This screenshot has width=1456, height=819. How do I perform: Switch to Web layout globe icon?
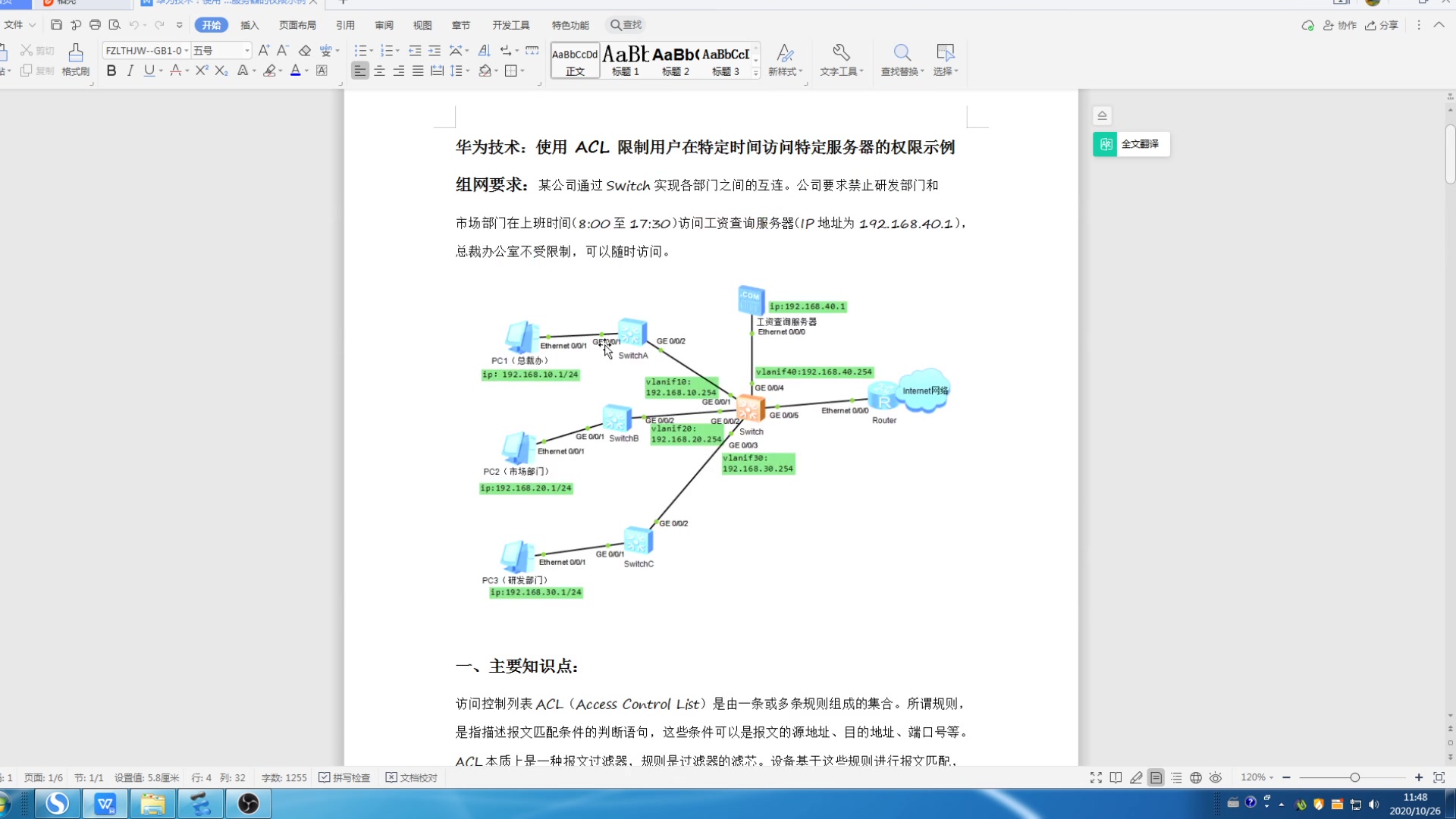pyautogui.click(x=1196, y=777)
